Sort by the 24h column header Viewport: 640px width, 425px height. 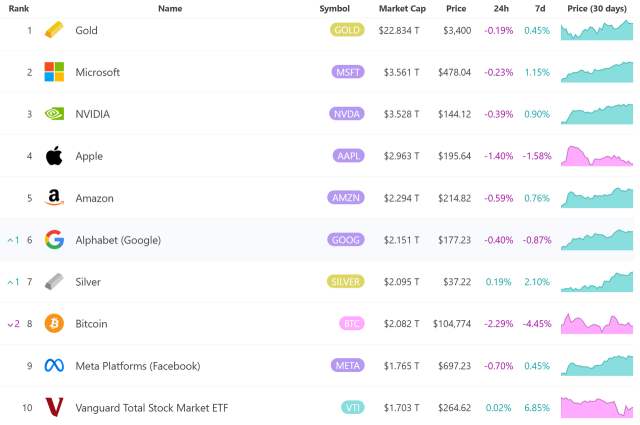501,9
